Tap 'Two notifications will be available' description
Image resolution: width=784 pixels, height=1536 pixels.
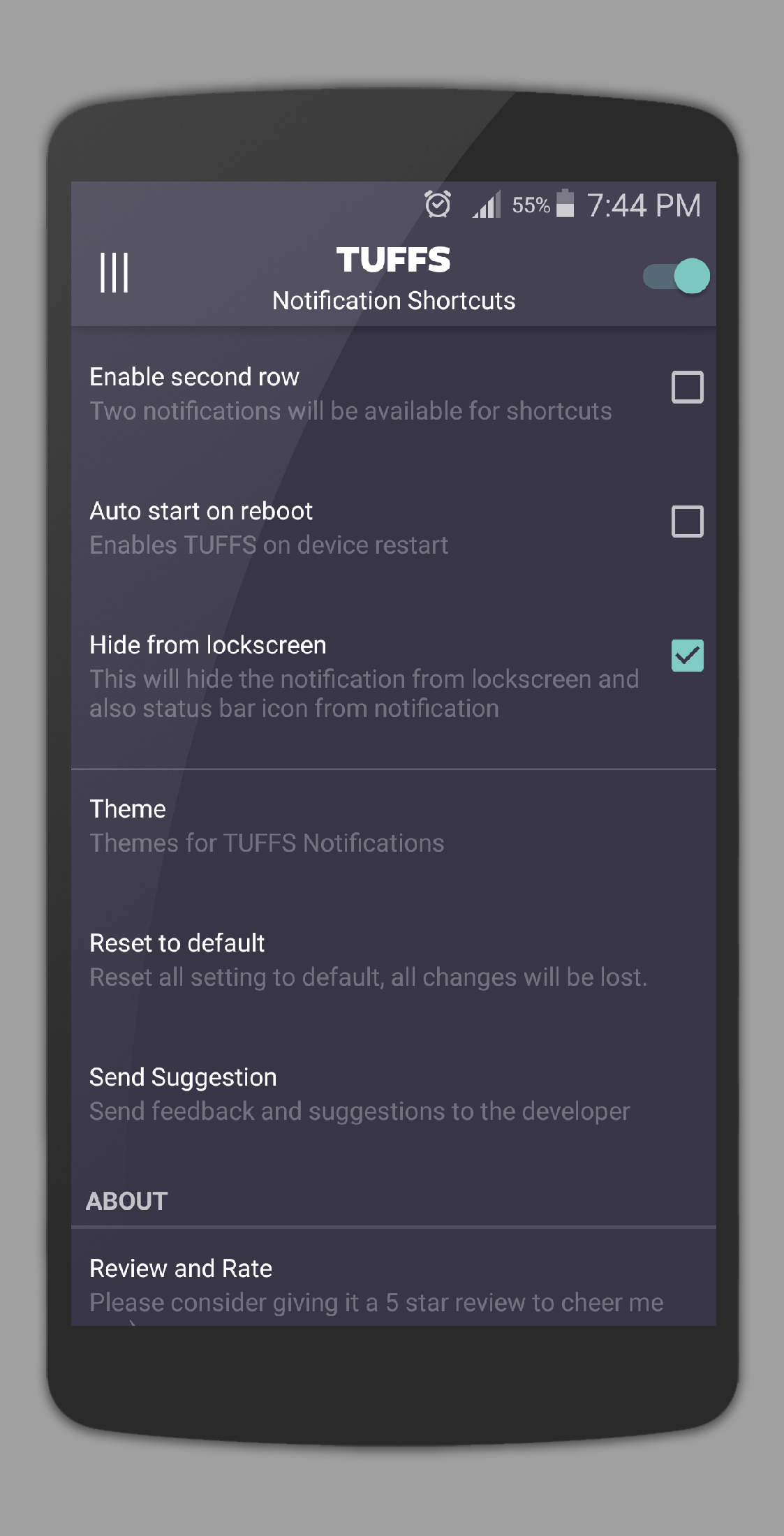[350, 411]
